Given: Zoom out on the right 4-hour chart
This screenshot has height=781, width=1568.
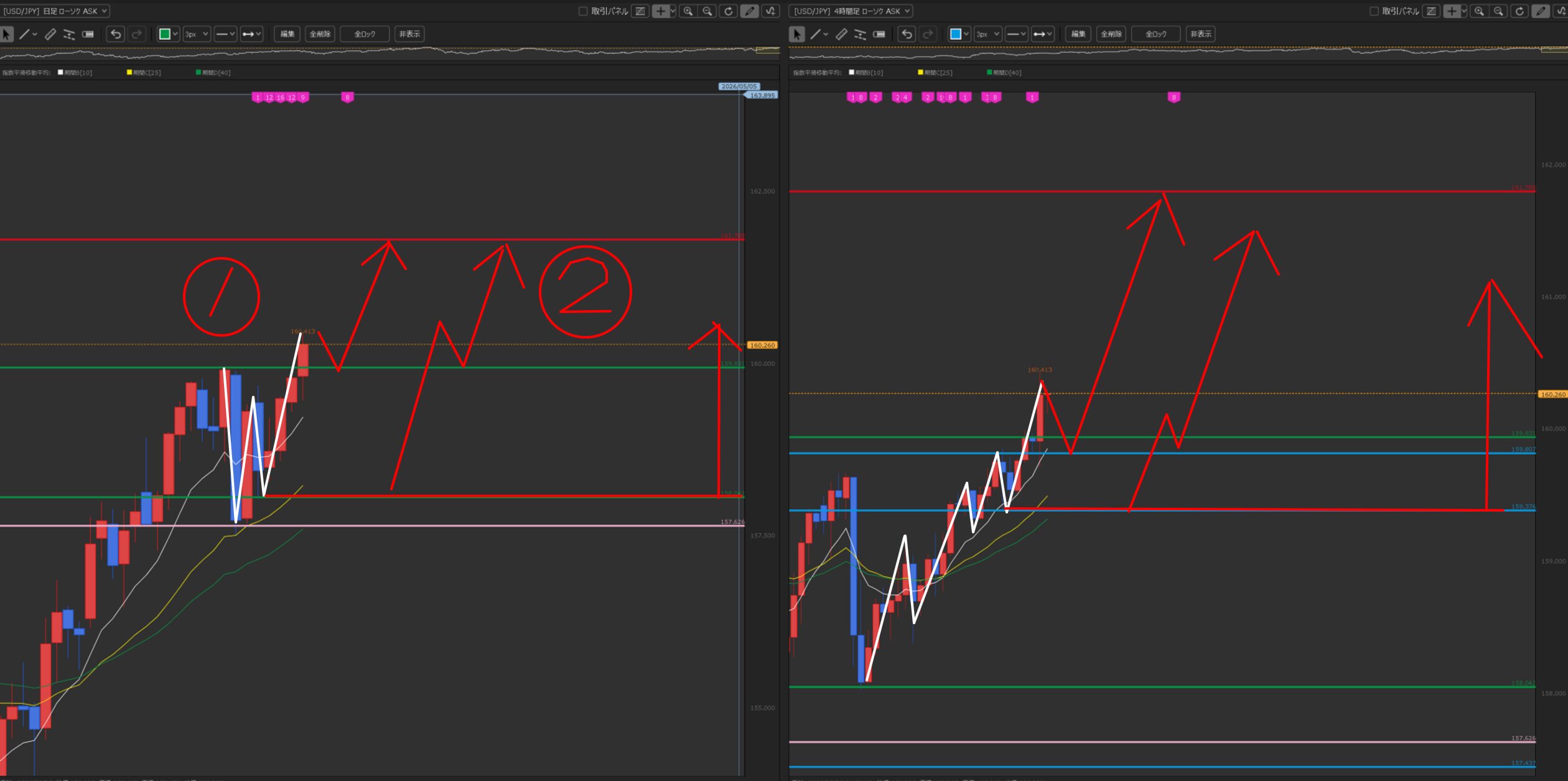Looking at the screenshot, I should click(1498, 11).
